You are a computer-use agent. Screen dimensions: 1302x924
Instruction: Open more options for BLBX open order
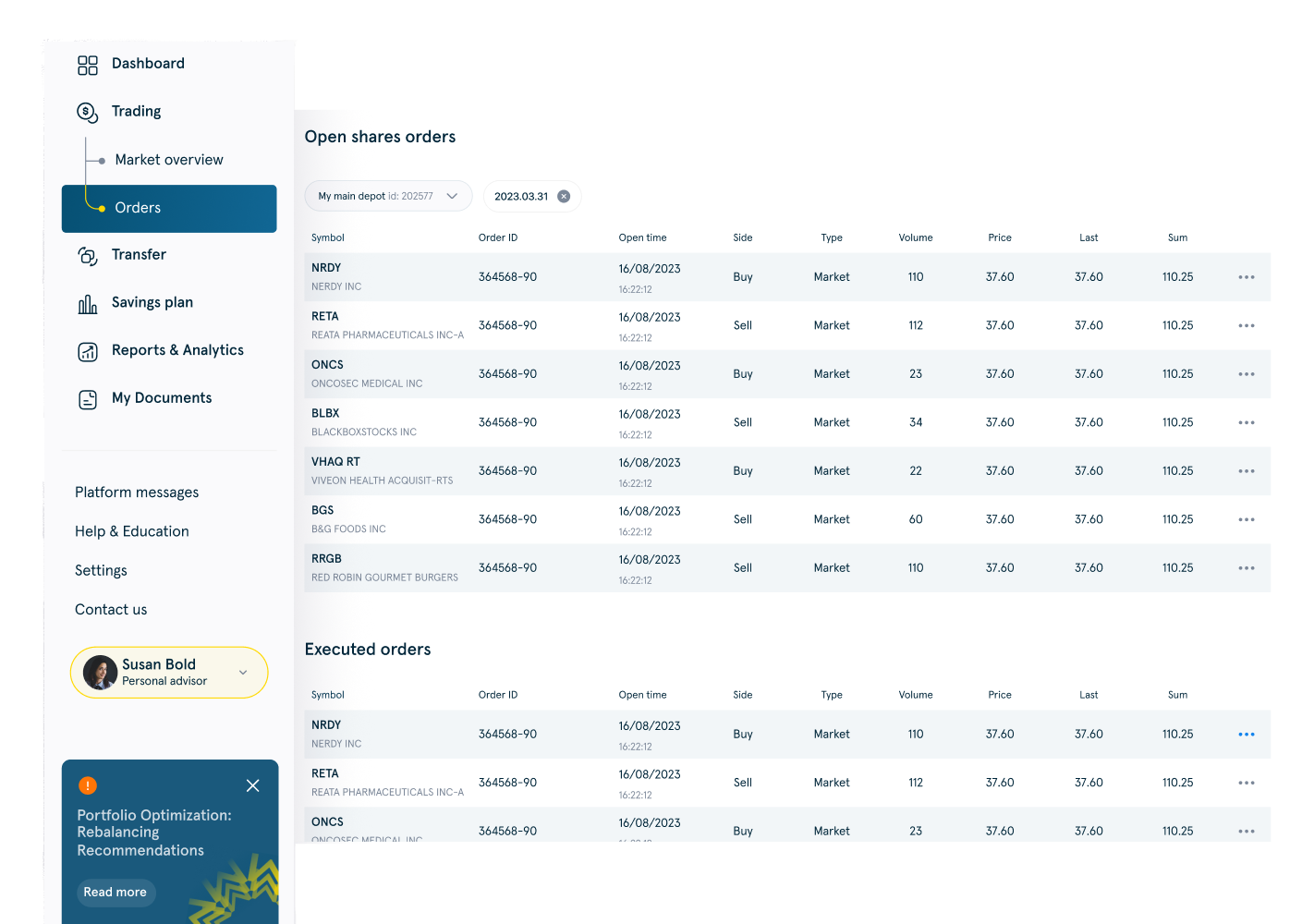pyautogui.click(x=1246, y=422)
